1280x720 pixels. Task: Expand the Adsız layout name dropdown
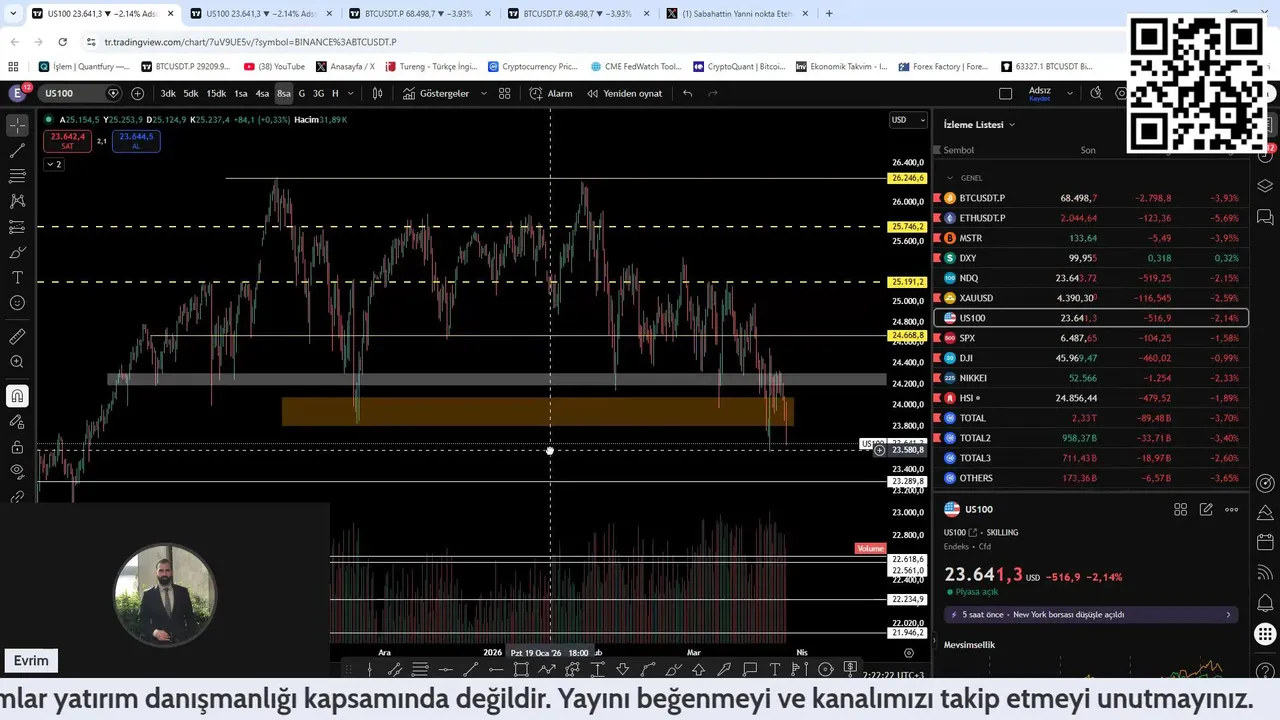click(x=1070, y=93)
